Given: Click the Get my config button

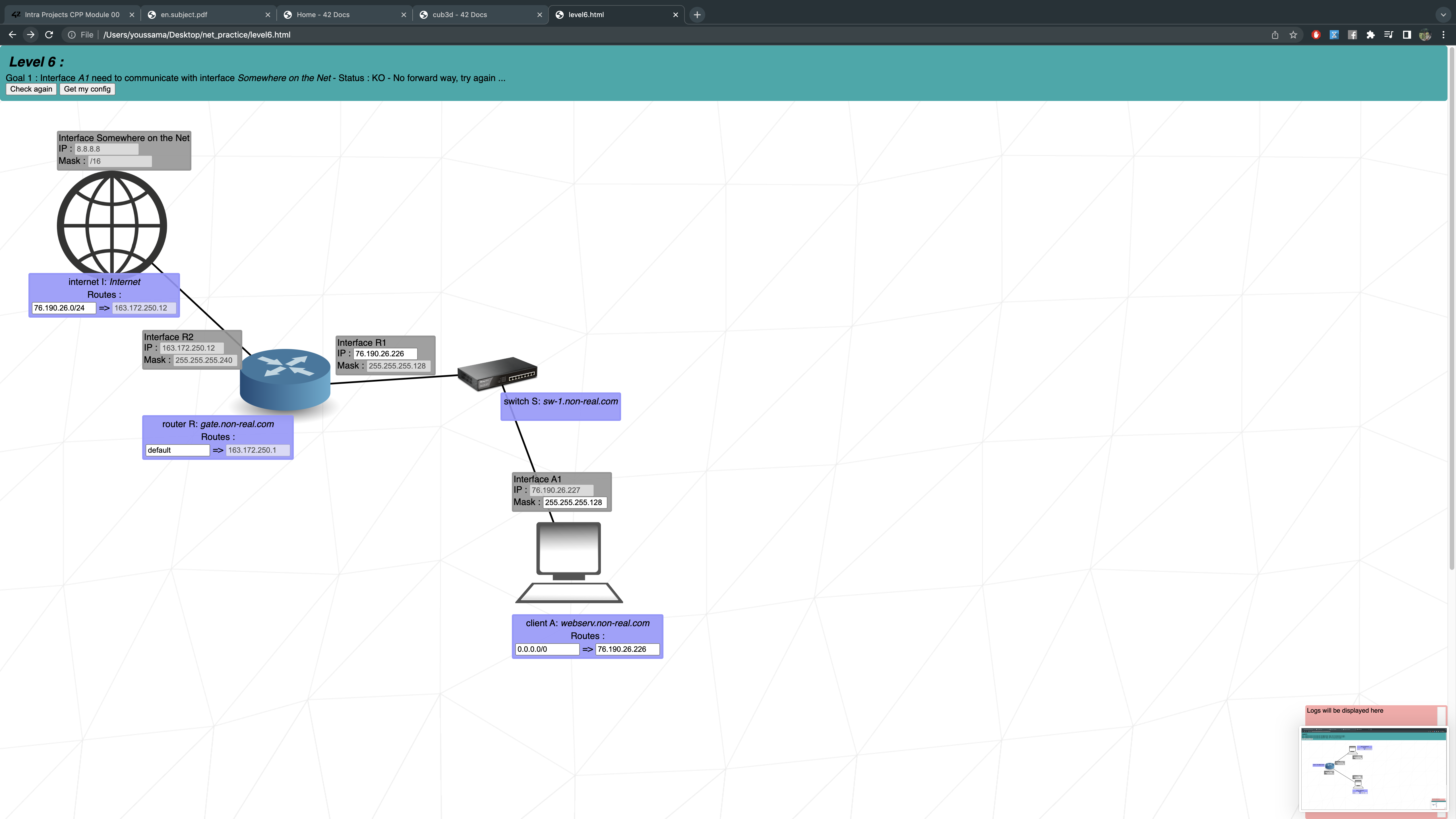Looking at the screenshot, I should click(87, 89).
